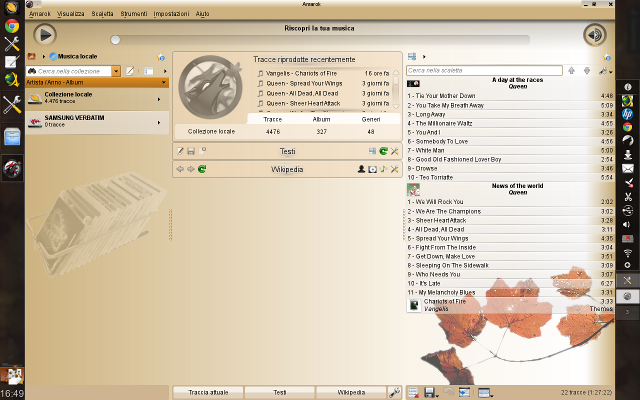Open the collection filter editor pencil icon
The image size is (640, 400).
(130, 71)
